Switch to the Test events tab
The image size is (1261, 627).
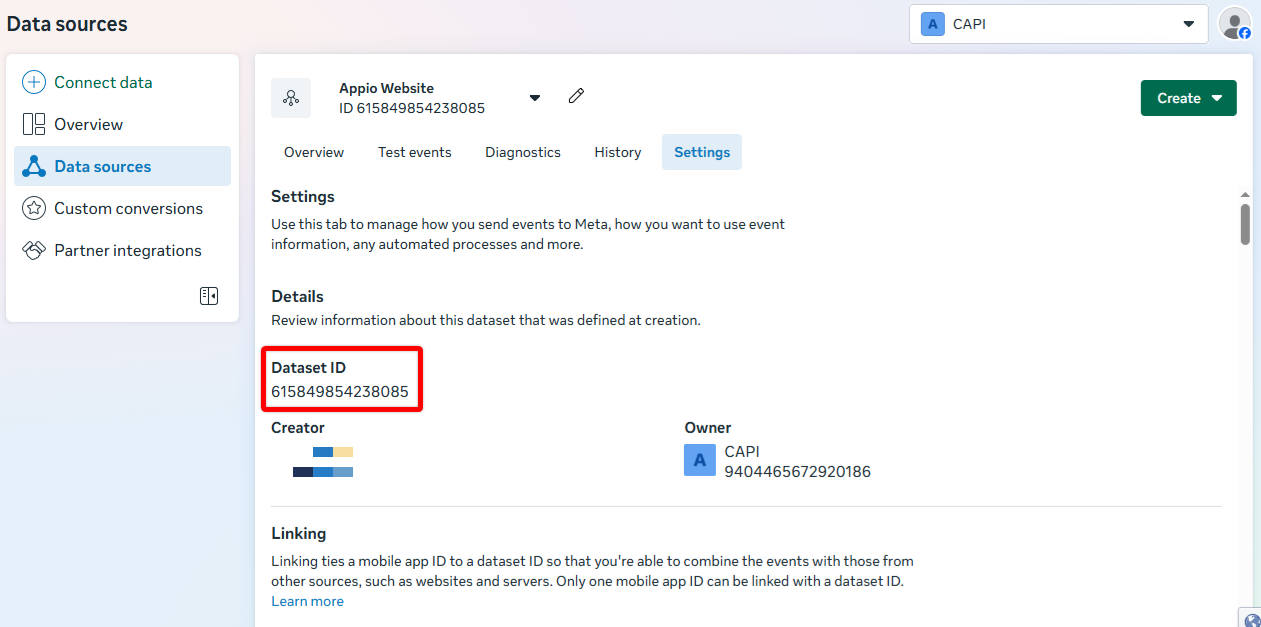pyautogui.click(x=415, y=152)
